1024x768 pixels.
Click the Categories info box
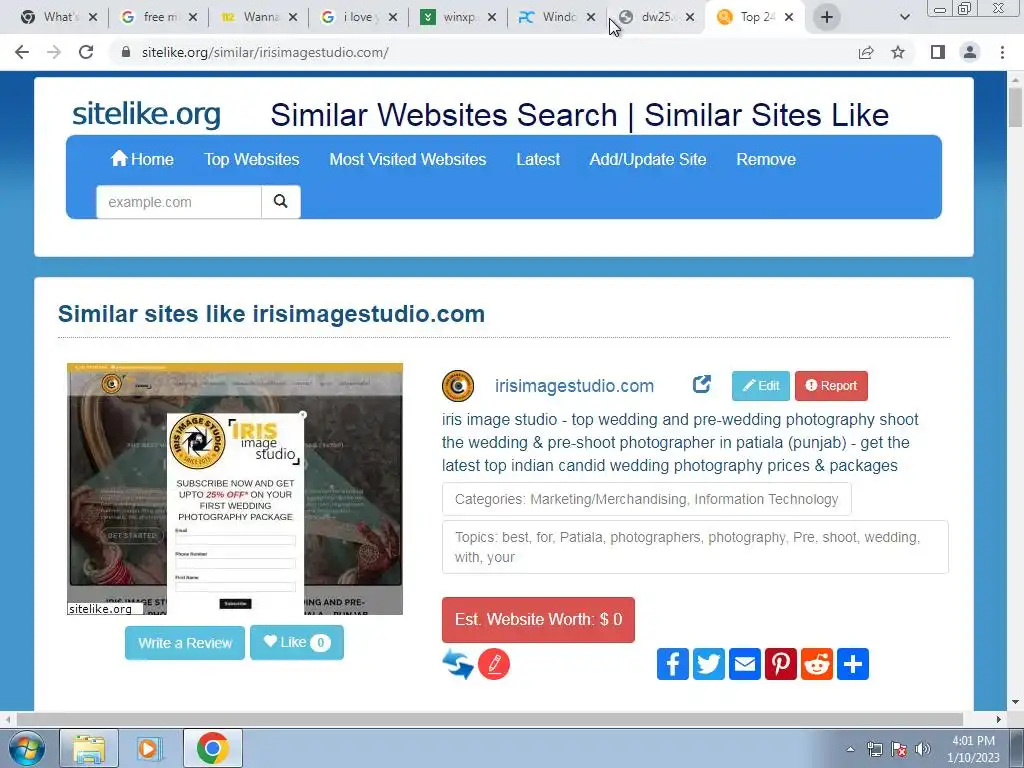tap(647, 499)
